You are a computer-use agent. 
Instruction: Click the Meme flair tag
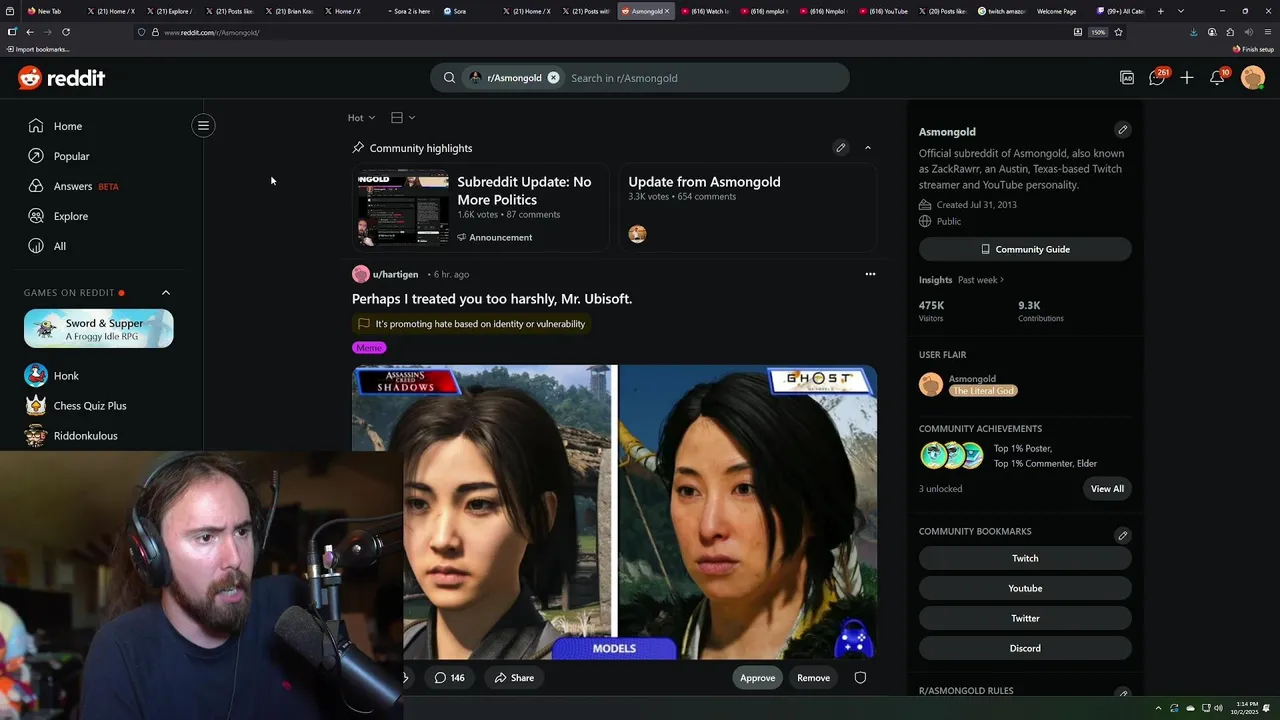tap(369, 348)
